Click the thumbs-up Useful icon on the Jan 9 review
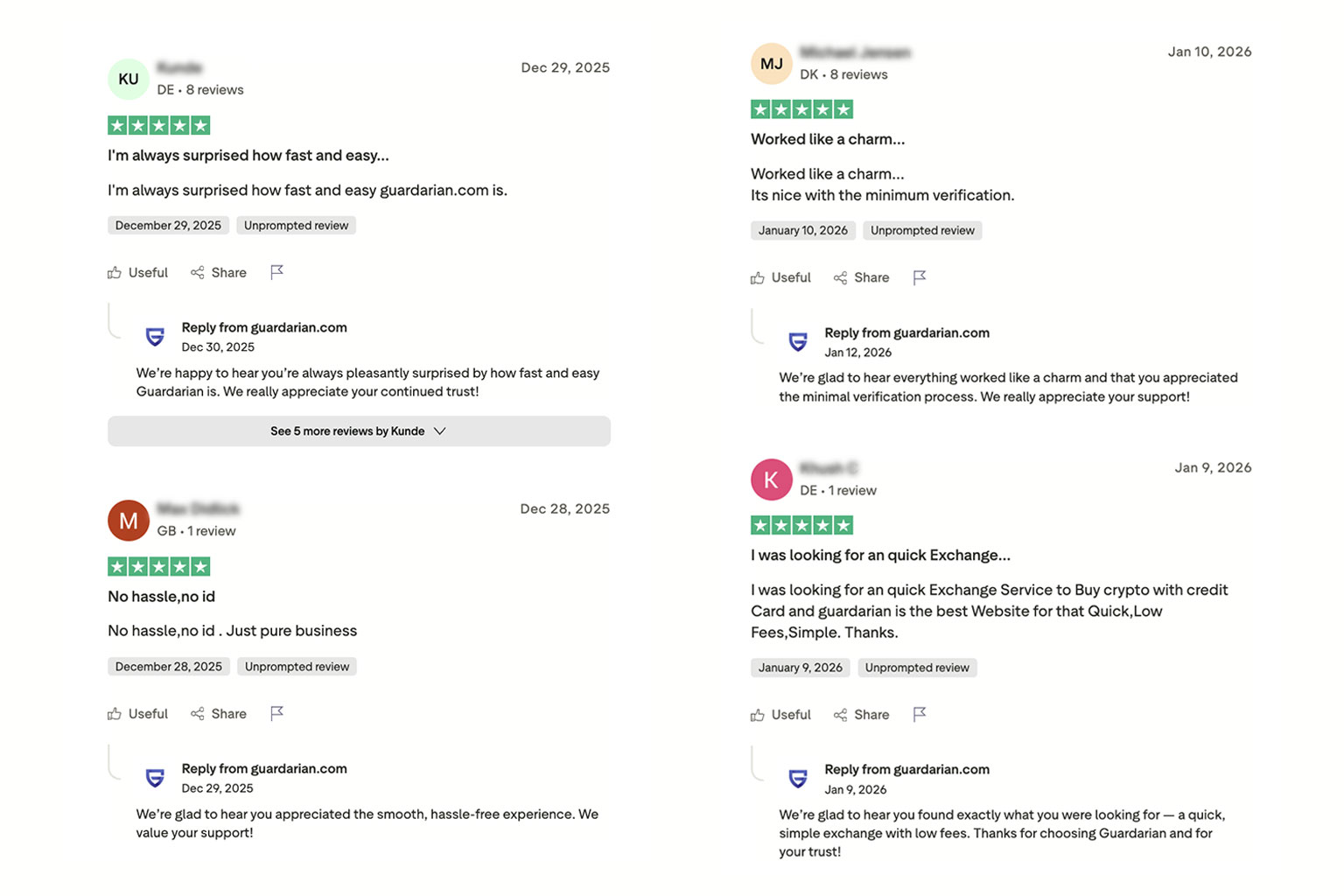Image resolution: width=1344 pixels, height=896 pixels. pyautogui.click(x=758, y=714)
